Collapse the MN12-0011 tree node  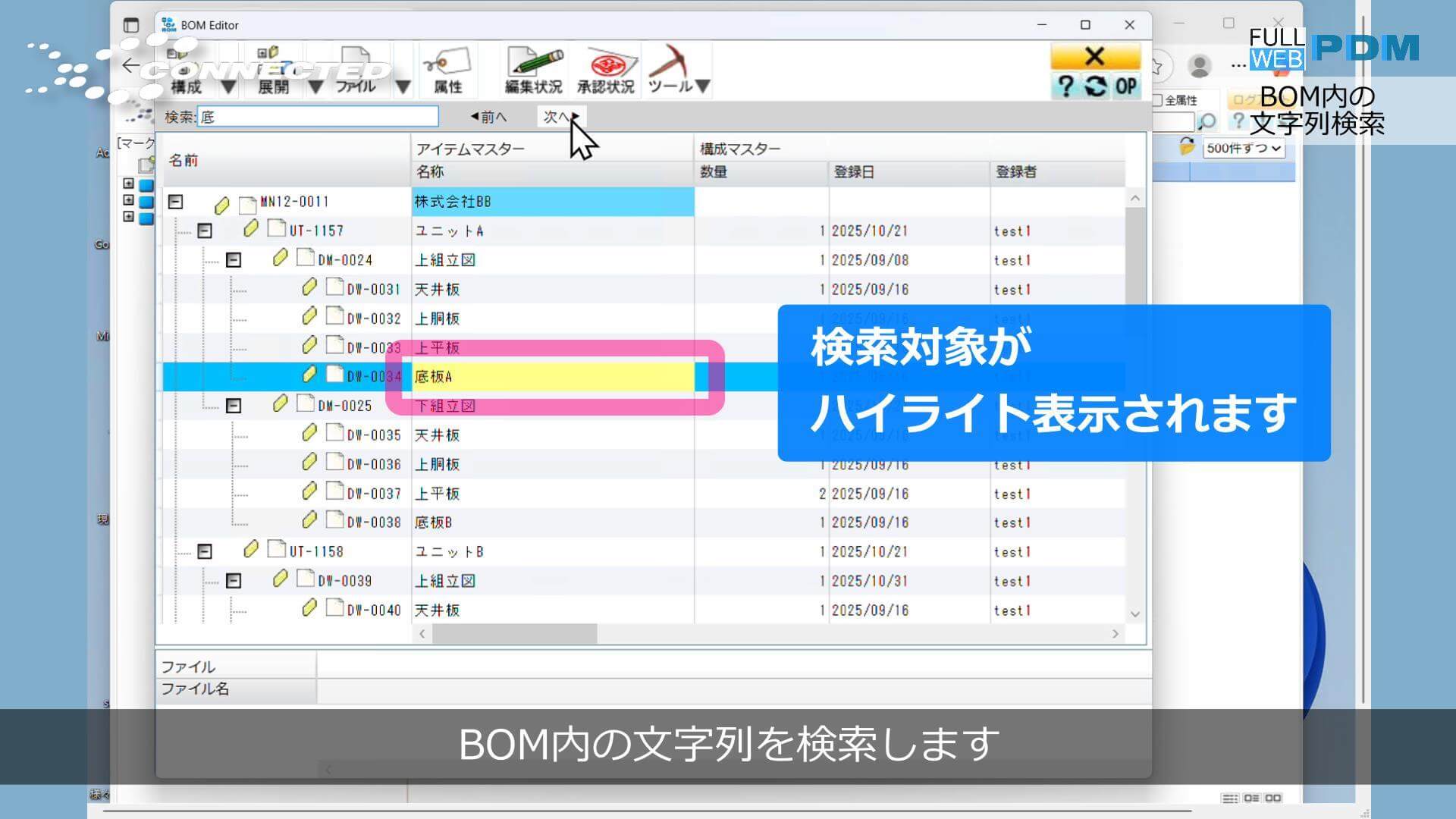coord(175,201)
